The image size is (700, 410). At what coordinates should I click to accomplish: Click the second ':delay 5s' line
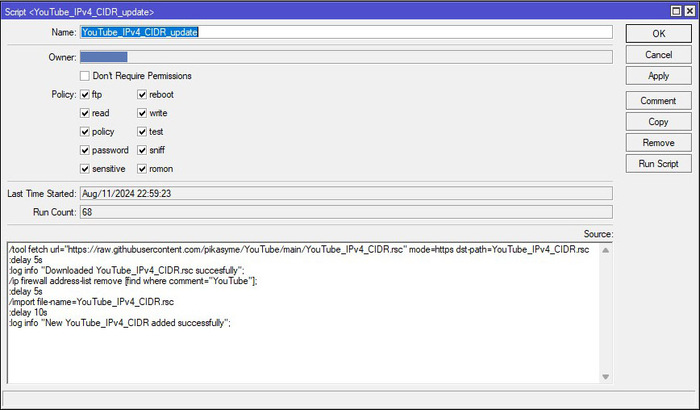pos(26,292)
